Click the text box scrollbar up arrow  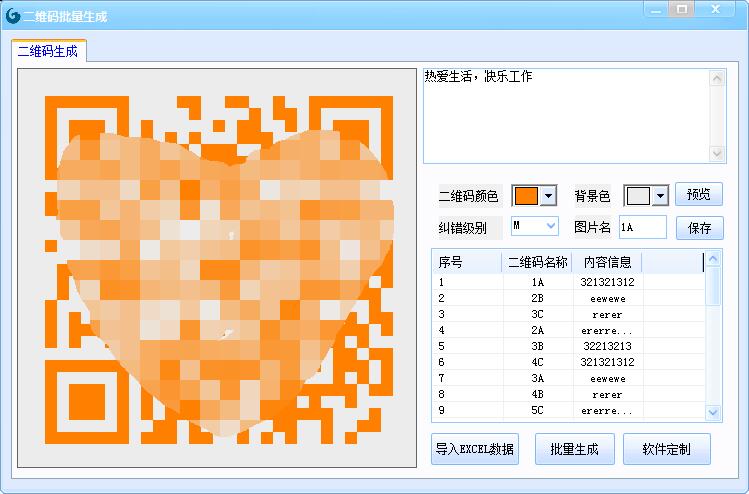click(717, 78)
